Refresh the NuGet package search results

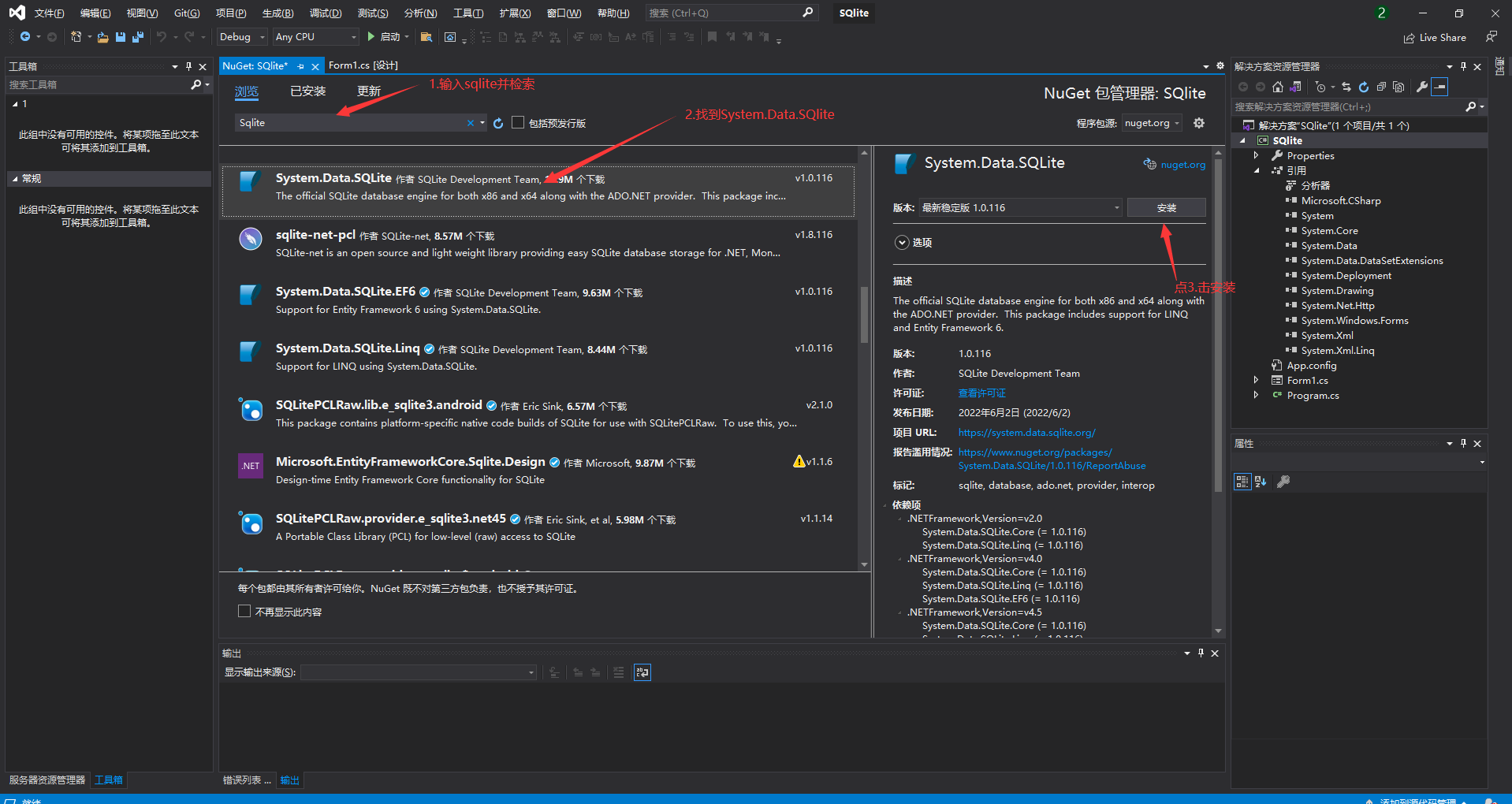point(498,123)
